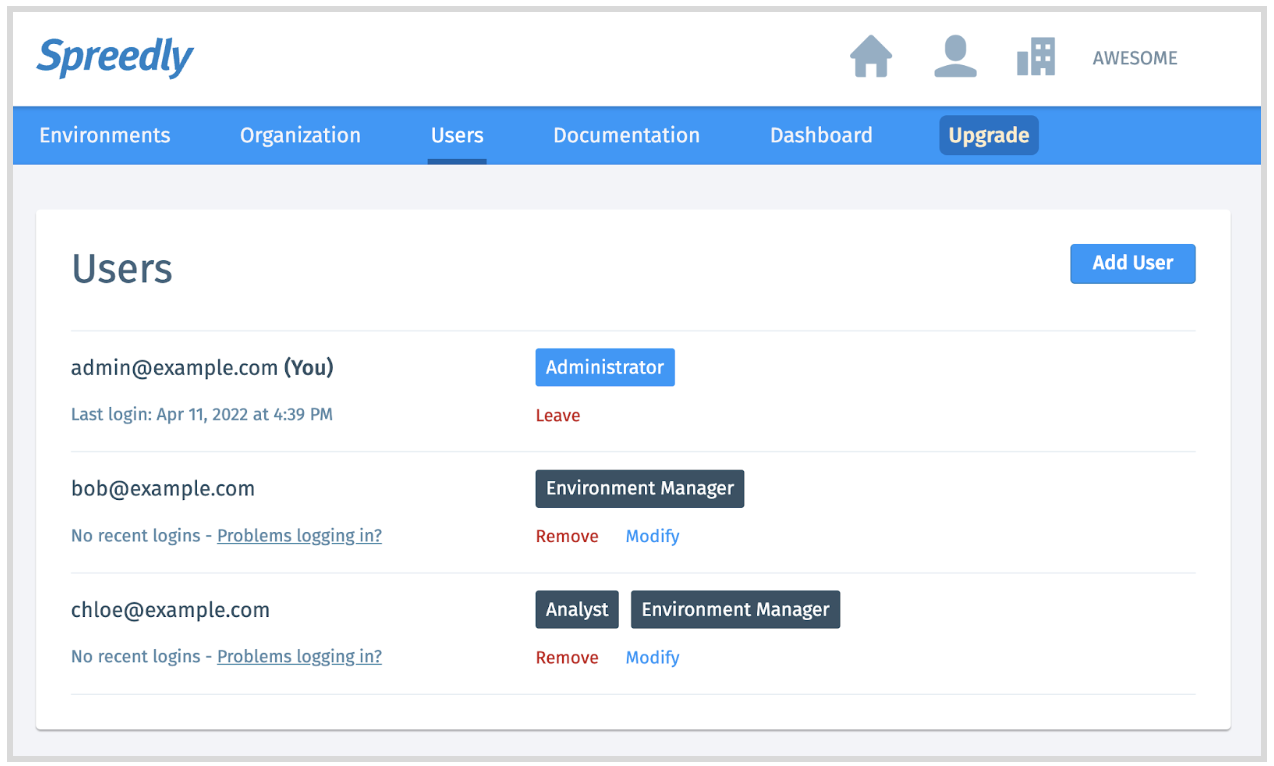Open the Documentation tab
The width and height of the screenshot is (1274, 766).
[627, 135]
